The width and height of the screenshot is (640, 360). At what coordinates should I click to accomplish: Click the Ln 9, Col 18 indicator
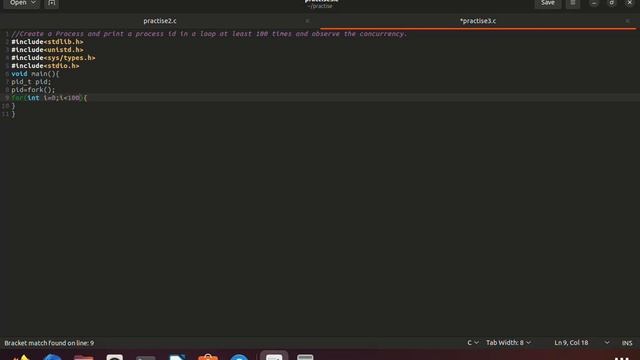click(571, 342)
